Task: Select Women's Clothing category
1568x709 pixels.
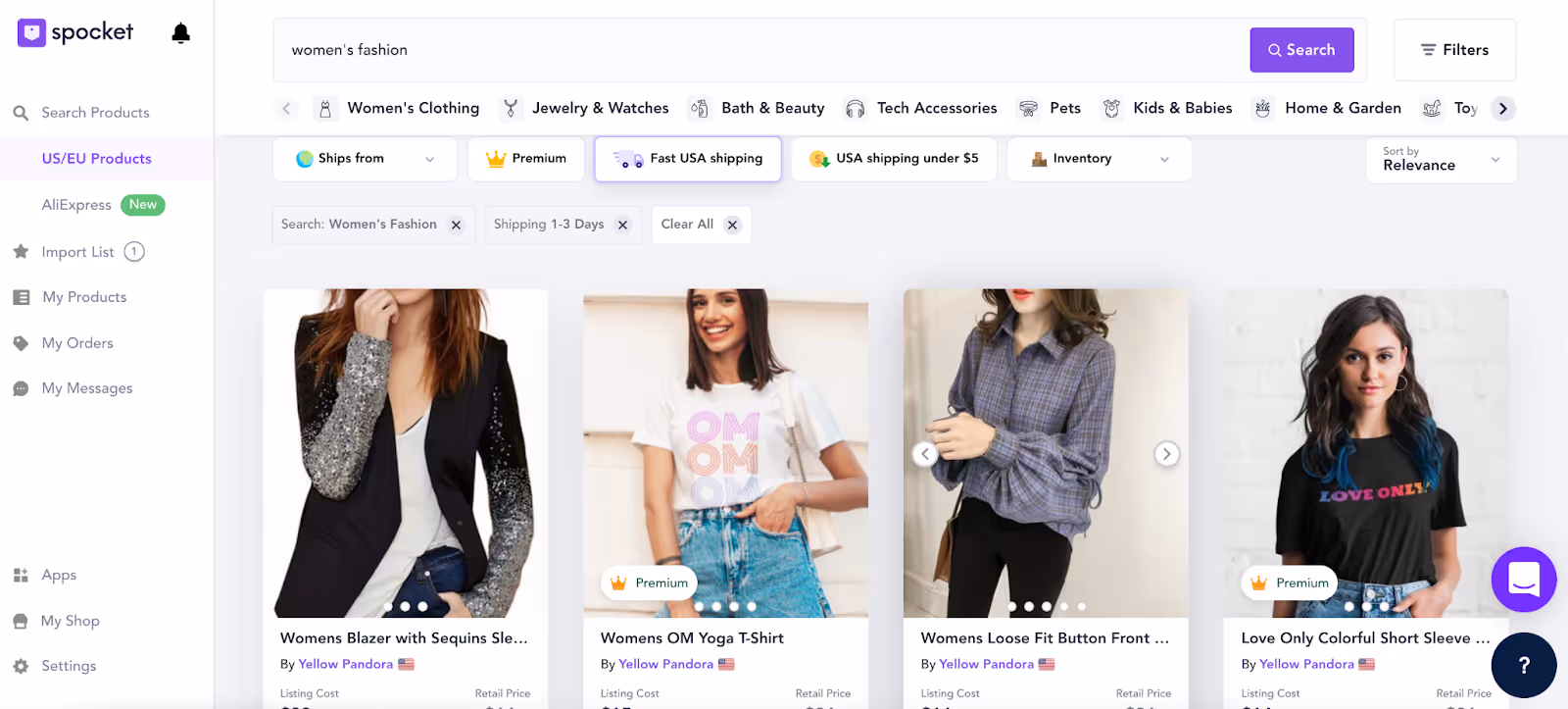Action: point(398,108)
